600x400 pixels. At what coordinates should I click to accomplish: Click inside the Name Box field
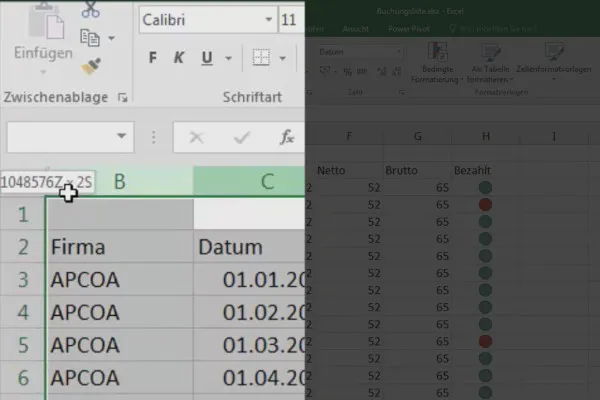pos(60,137)
